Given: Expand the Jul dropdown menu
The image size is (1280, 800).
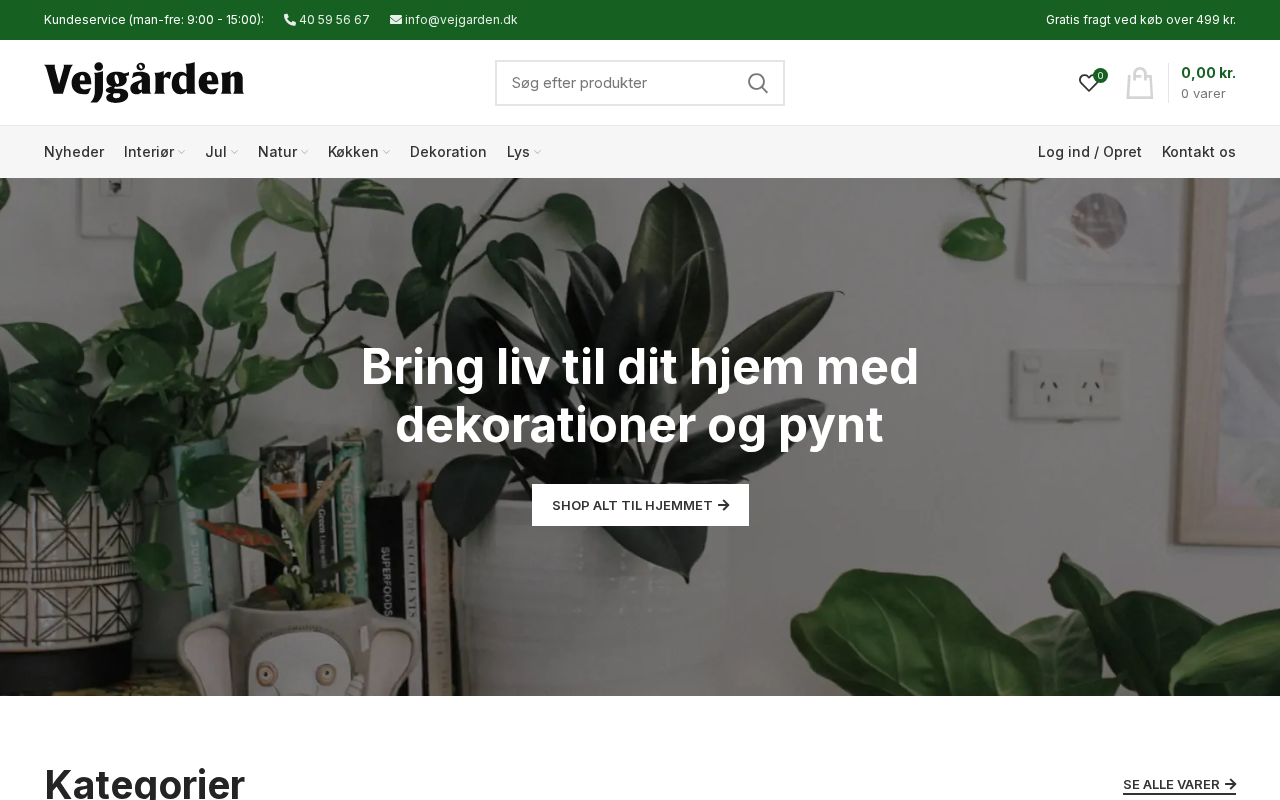Looking at the screenshot, I should 234,152.
